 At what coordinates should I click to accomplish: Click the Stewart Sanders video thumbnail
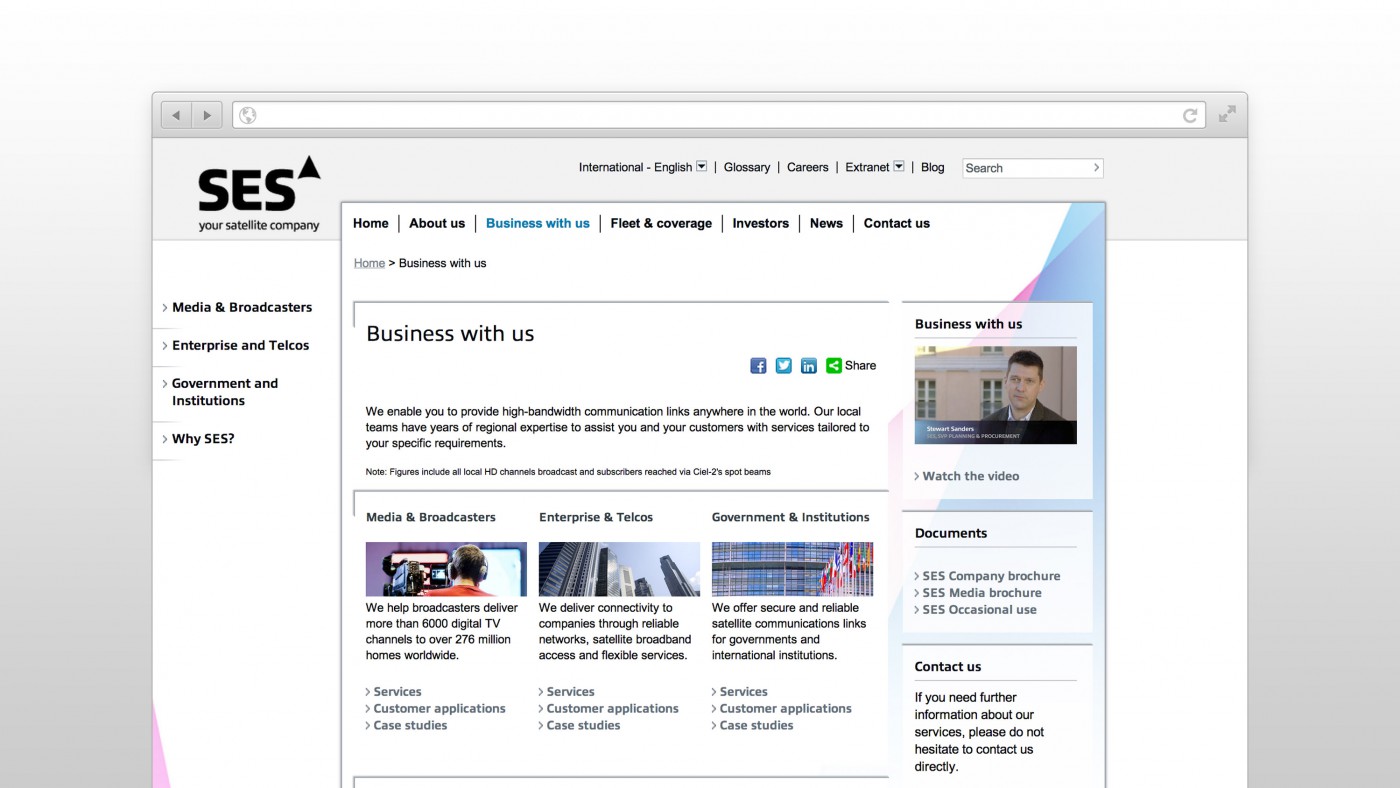(995, 395)
